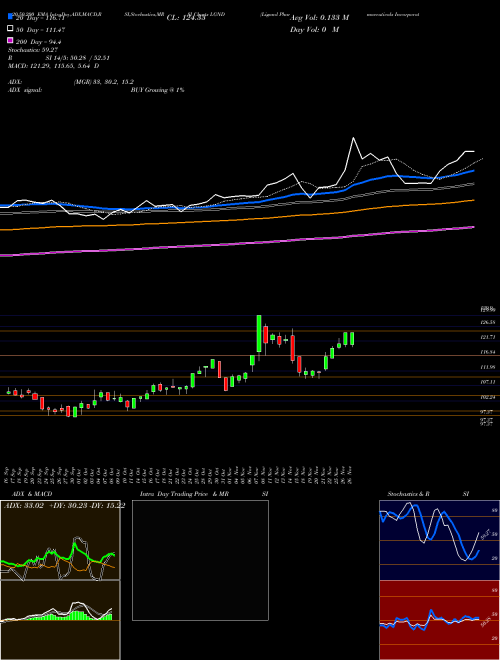Image resolution: width=500 pixels, height=660 pixels.
Task: Click the 'MACD: 121.29, 115.65, 5.64 D' readout
Action: click(x=53, y=66)
